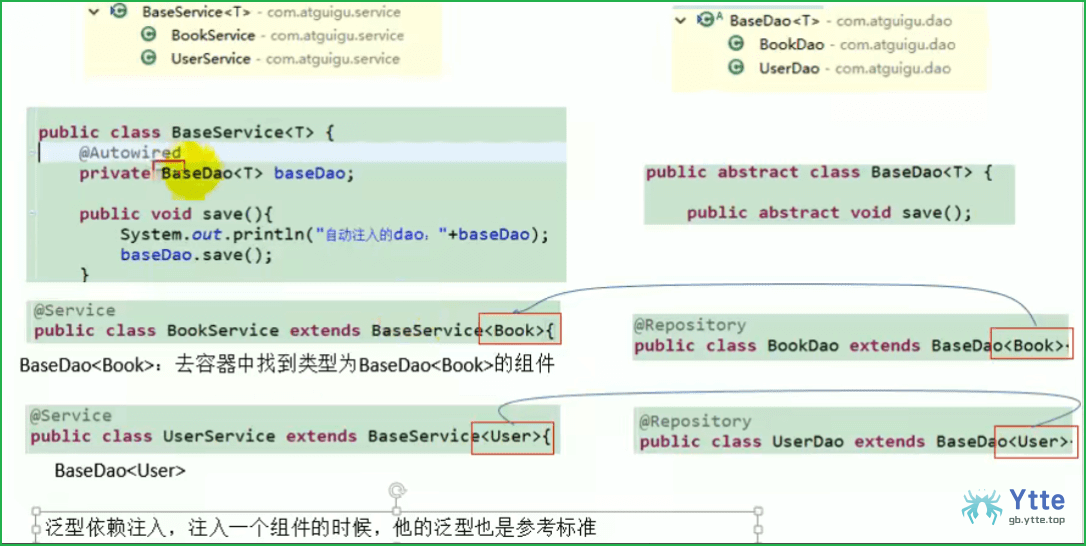Click the Ytte spider logo
This screenshot has width=1086, height=546.
point(981,507)
